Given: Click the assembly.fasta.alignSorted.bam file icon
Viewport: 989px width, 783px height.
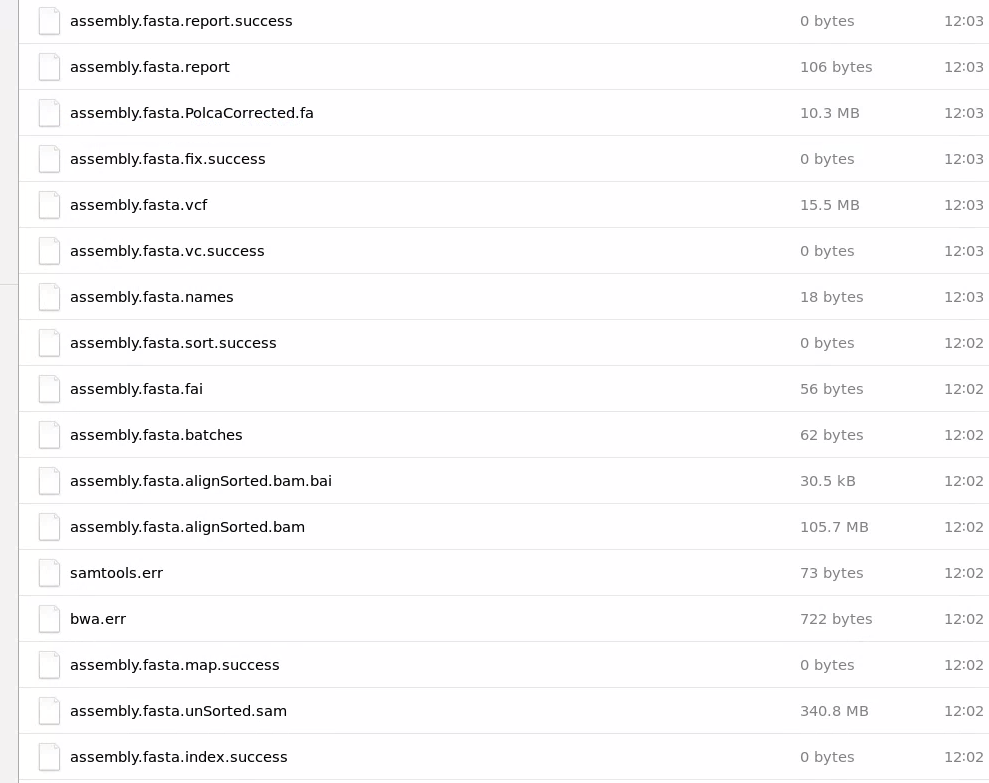Looking at the screenshot, I should point(49,527).
